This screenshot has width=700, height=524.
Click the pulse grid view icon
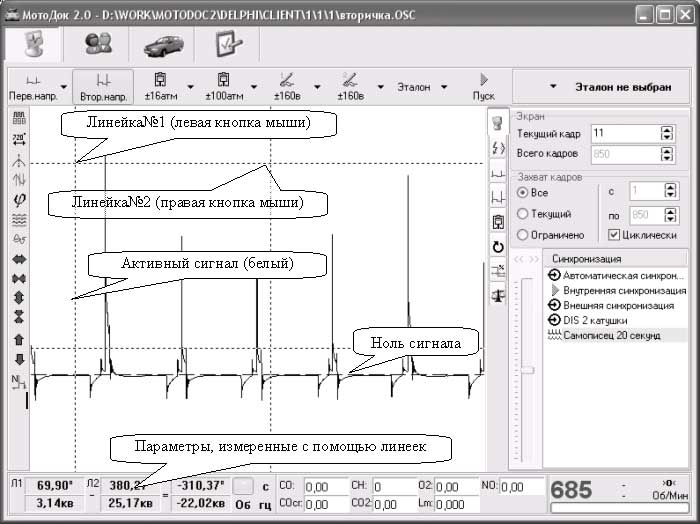(x=19, y=118)
